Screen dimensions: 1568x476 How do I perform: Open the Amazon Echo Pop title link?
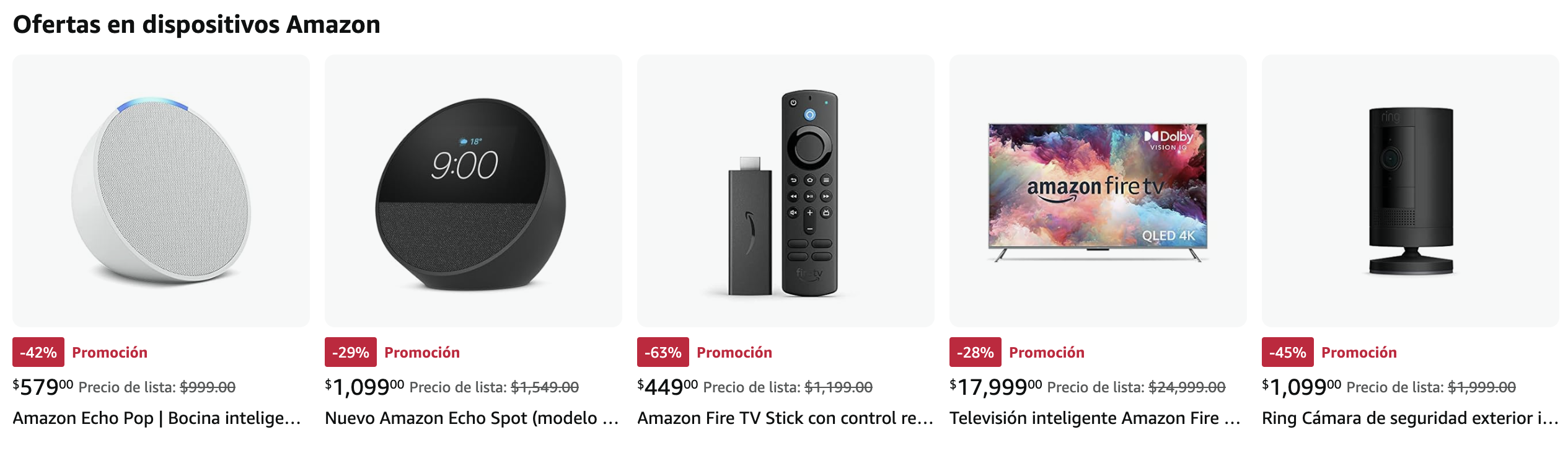pos(157,418)
